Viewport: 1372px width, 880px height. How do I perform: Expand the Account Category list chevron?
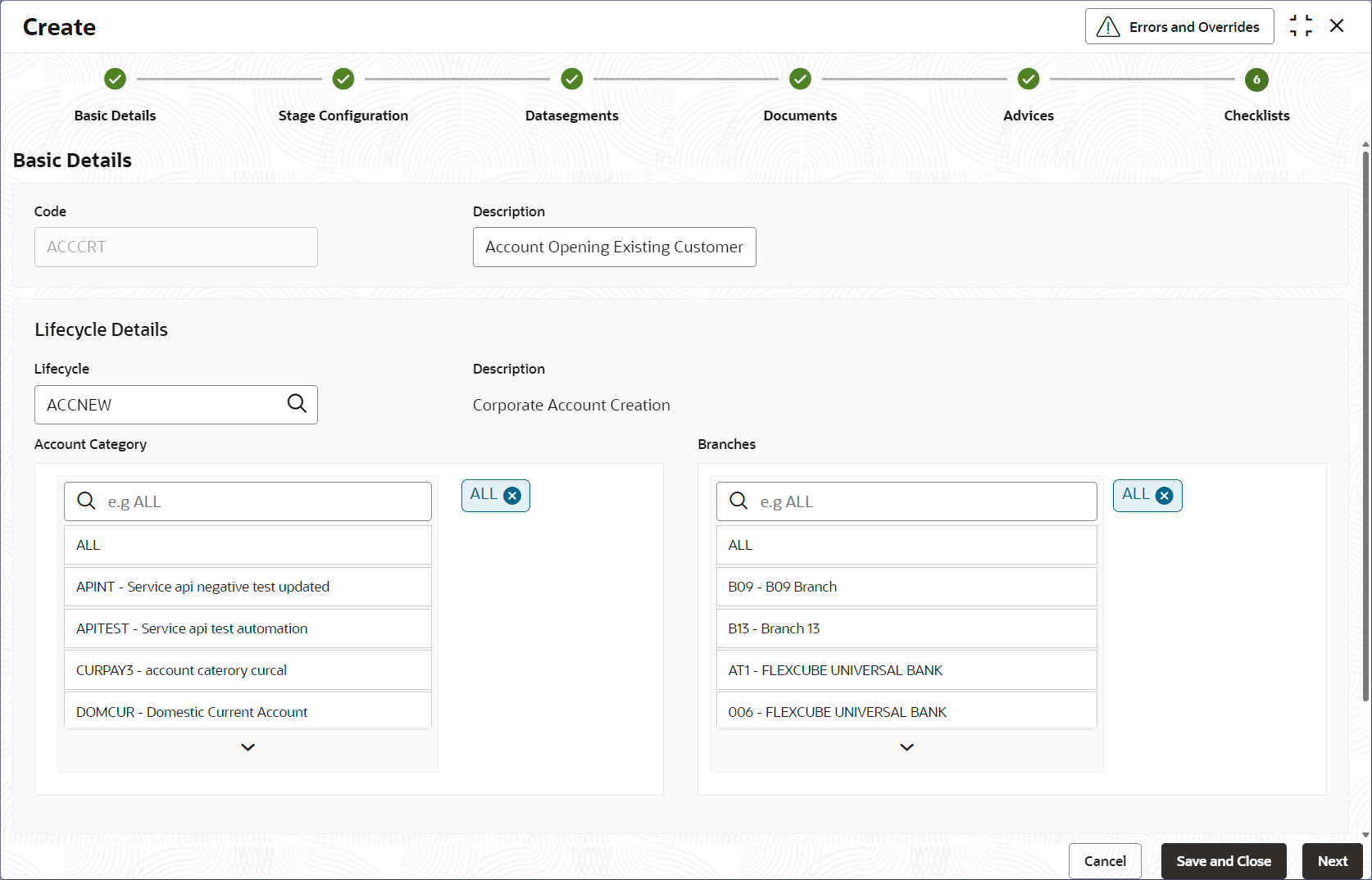tap(248, 747)
